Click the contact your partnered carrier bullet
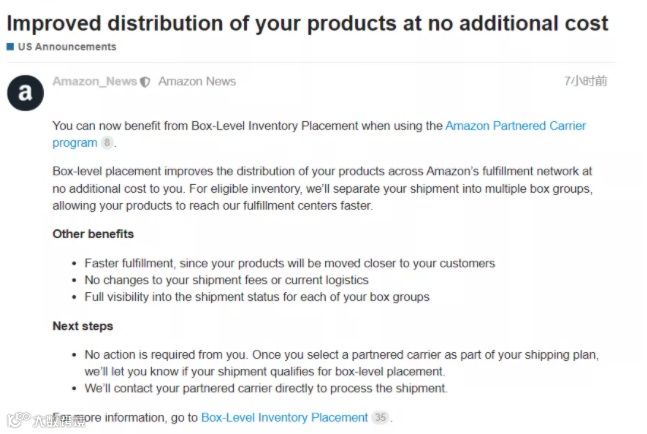 point(266,388)
